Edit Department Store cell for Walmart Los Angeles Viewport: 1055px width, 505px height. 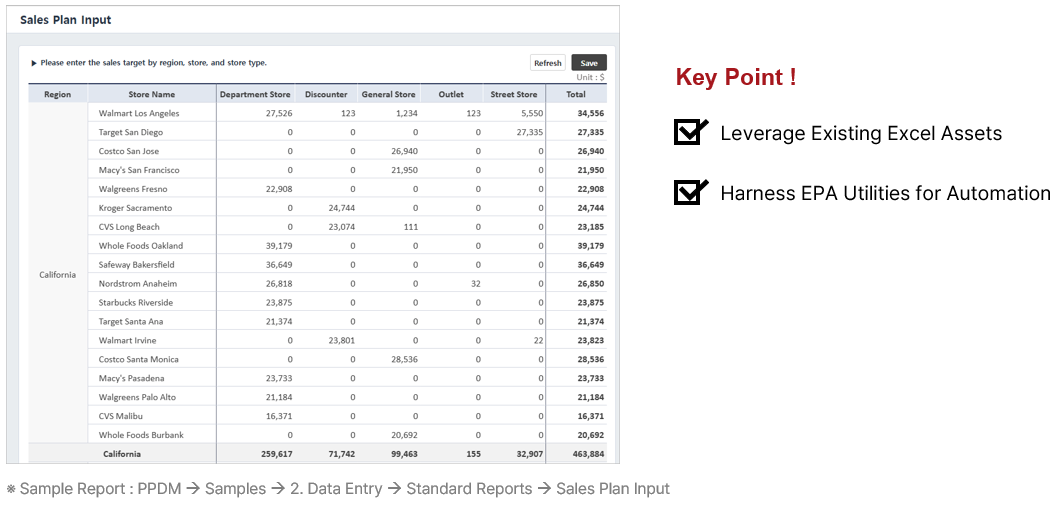[256, 114]
